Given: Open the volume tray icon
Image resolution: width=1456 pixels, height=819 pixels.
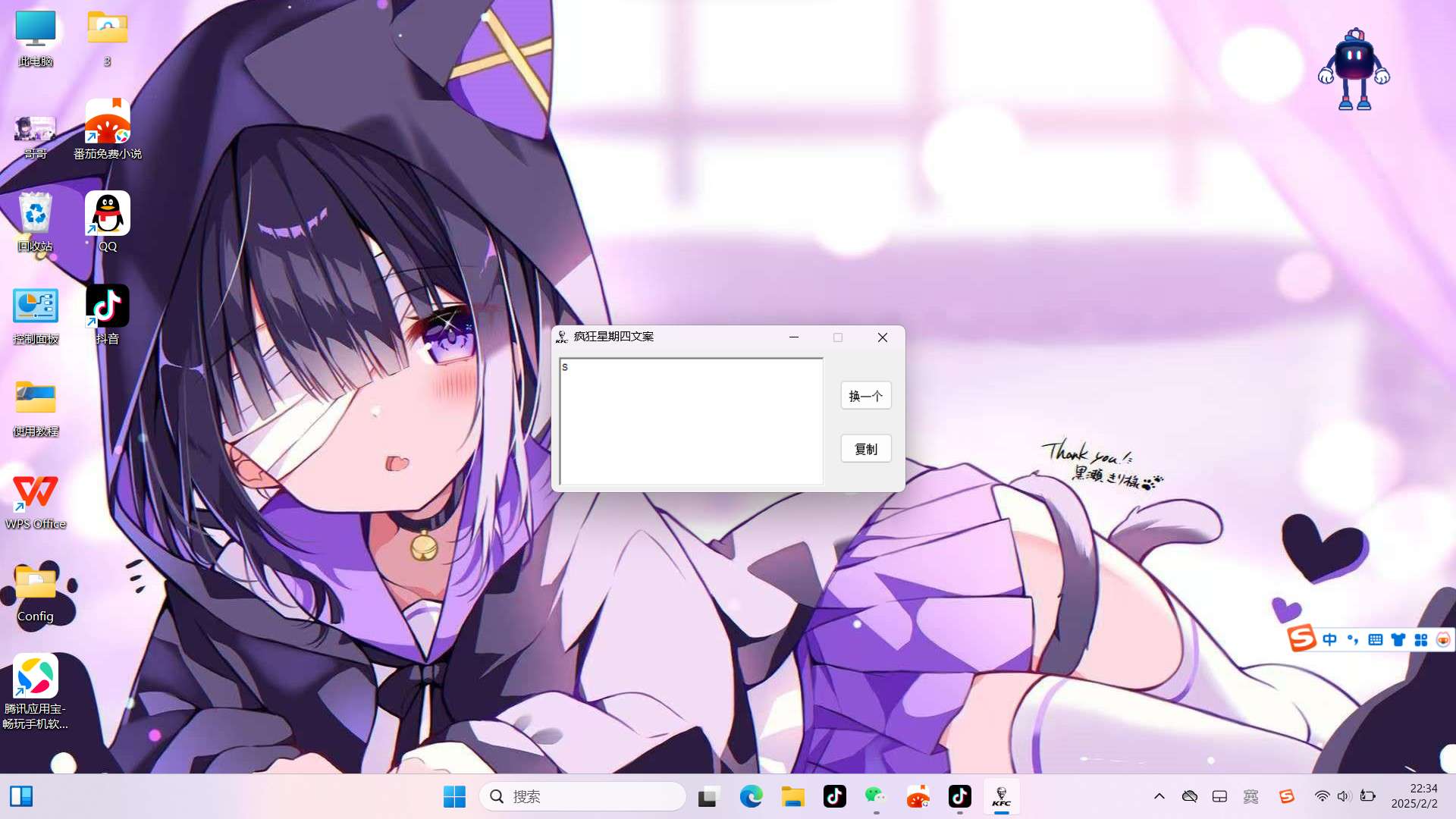Looking at the screenshot, I should pyautogui.click(x=1344, y=796).
